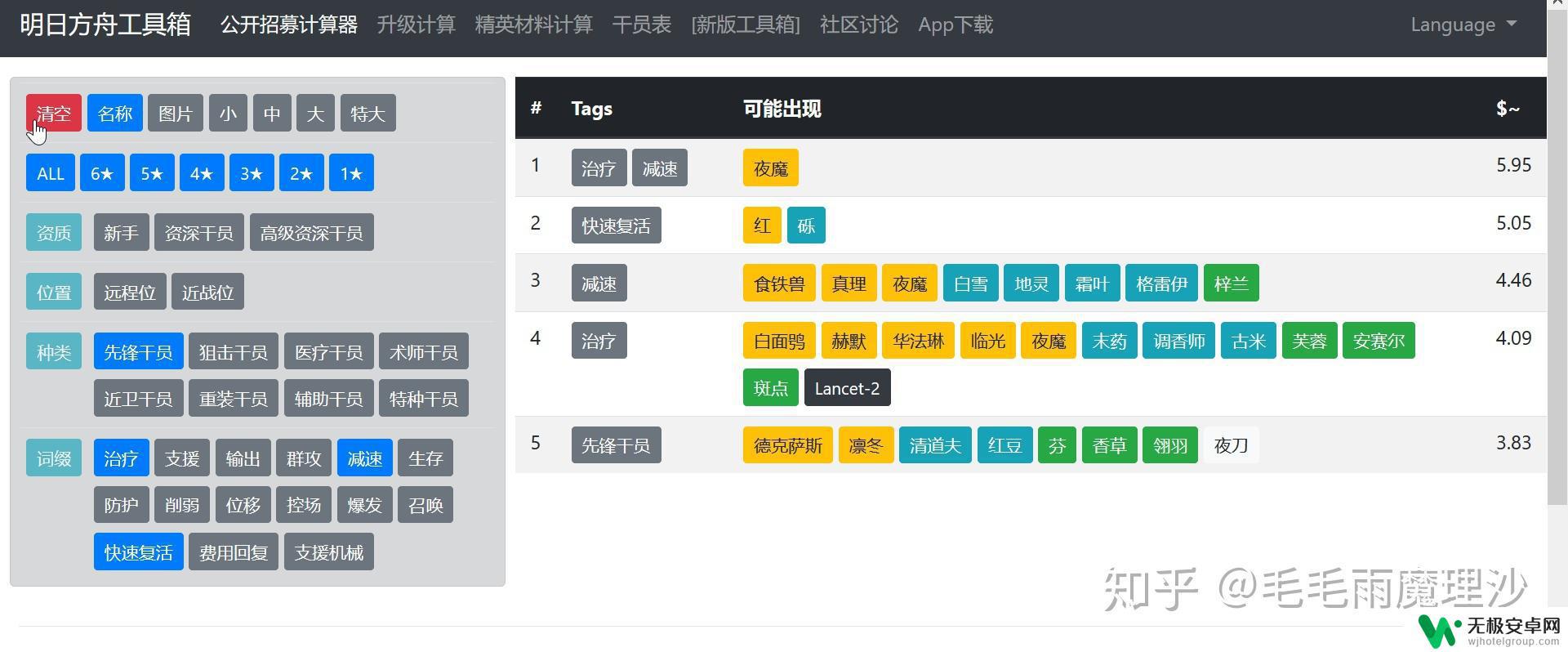Click the 资质 category label
The width and height of the screenshot is (1568, 652).
[x=54, y=232]
